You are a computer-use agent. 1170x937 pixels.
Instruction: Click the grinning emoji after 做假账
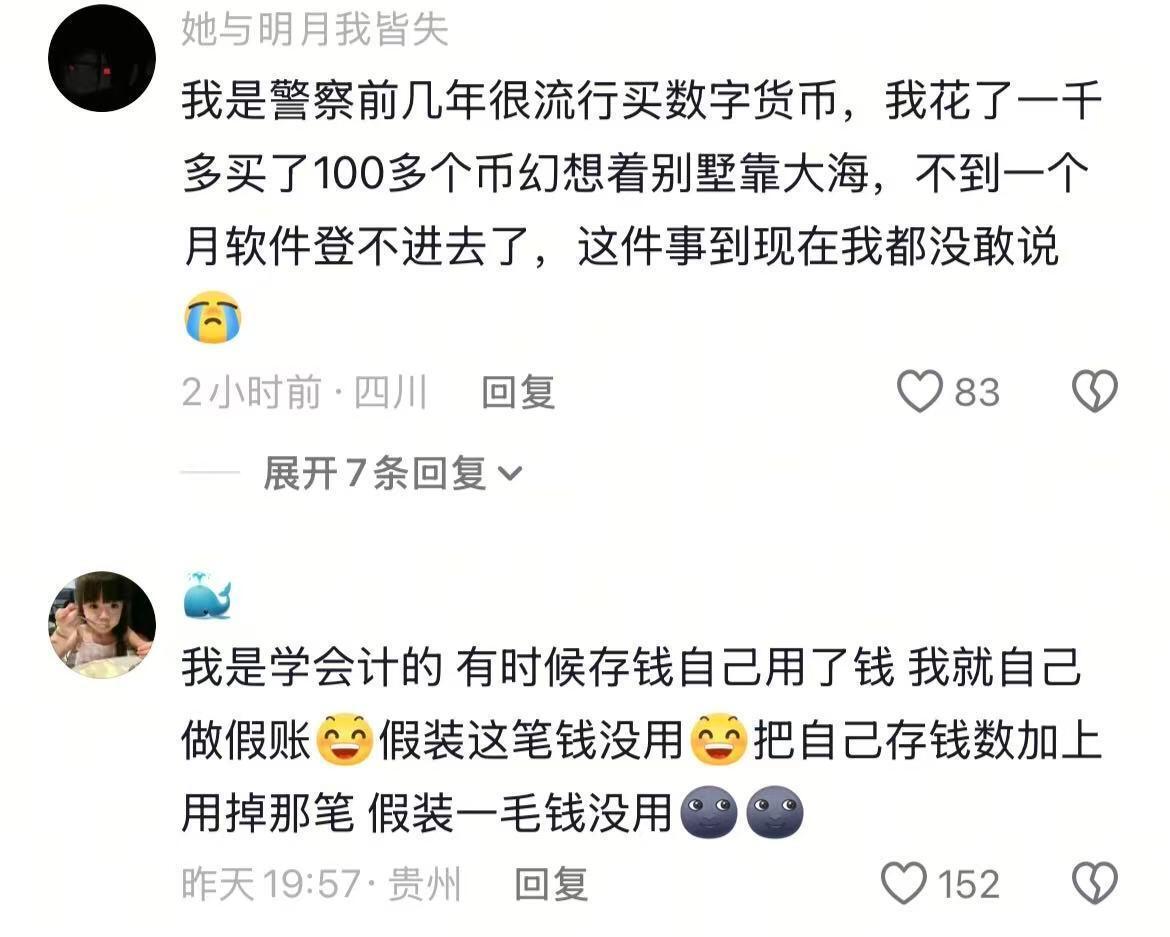point(345,739)
